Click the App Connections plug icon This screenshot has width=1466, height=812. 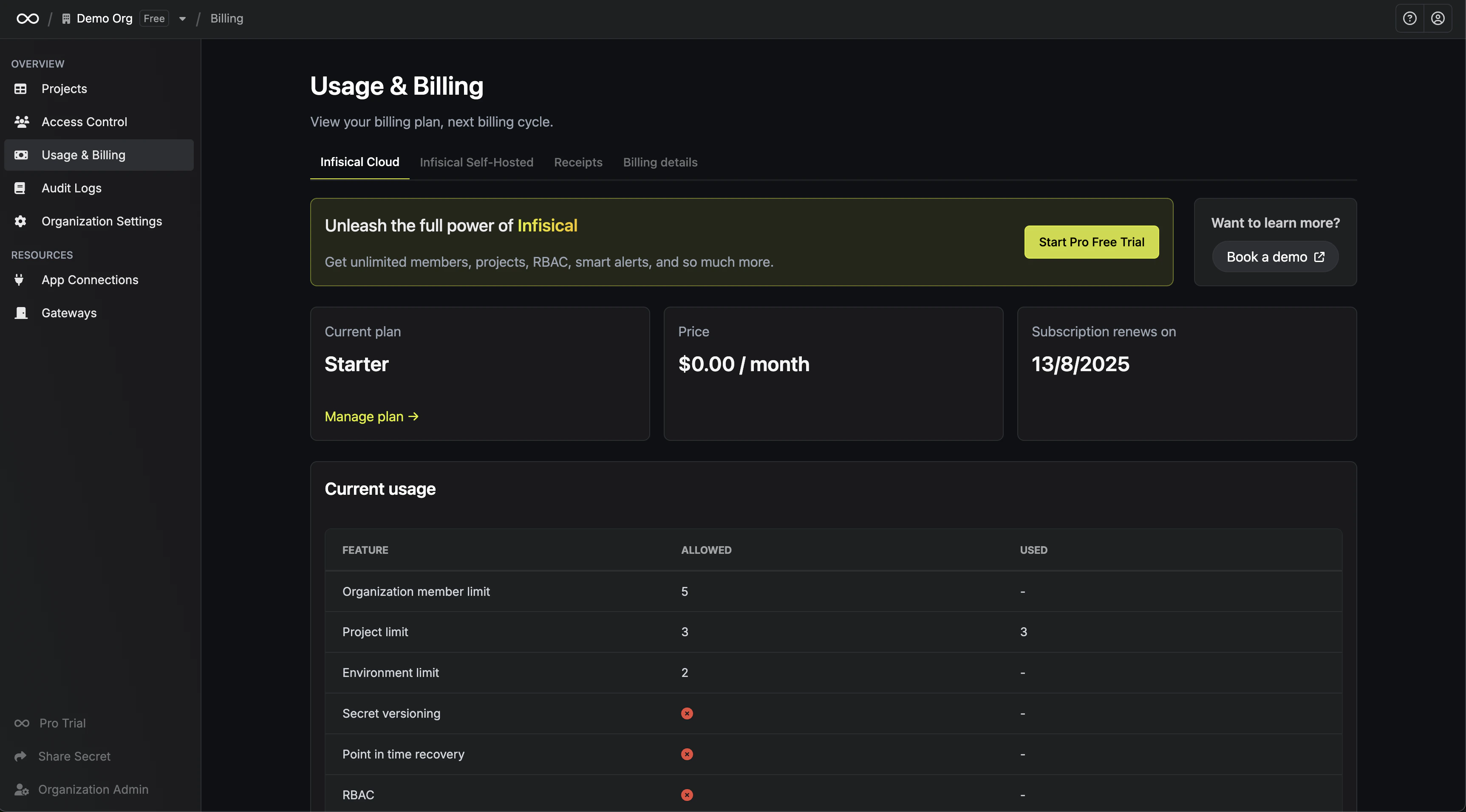(20, 280)
